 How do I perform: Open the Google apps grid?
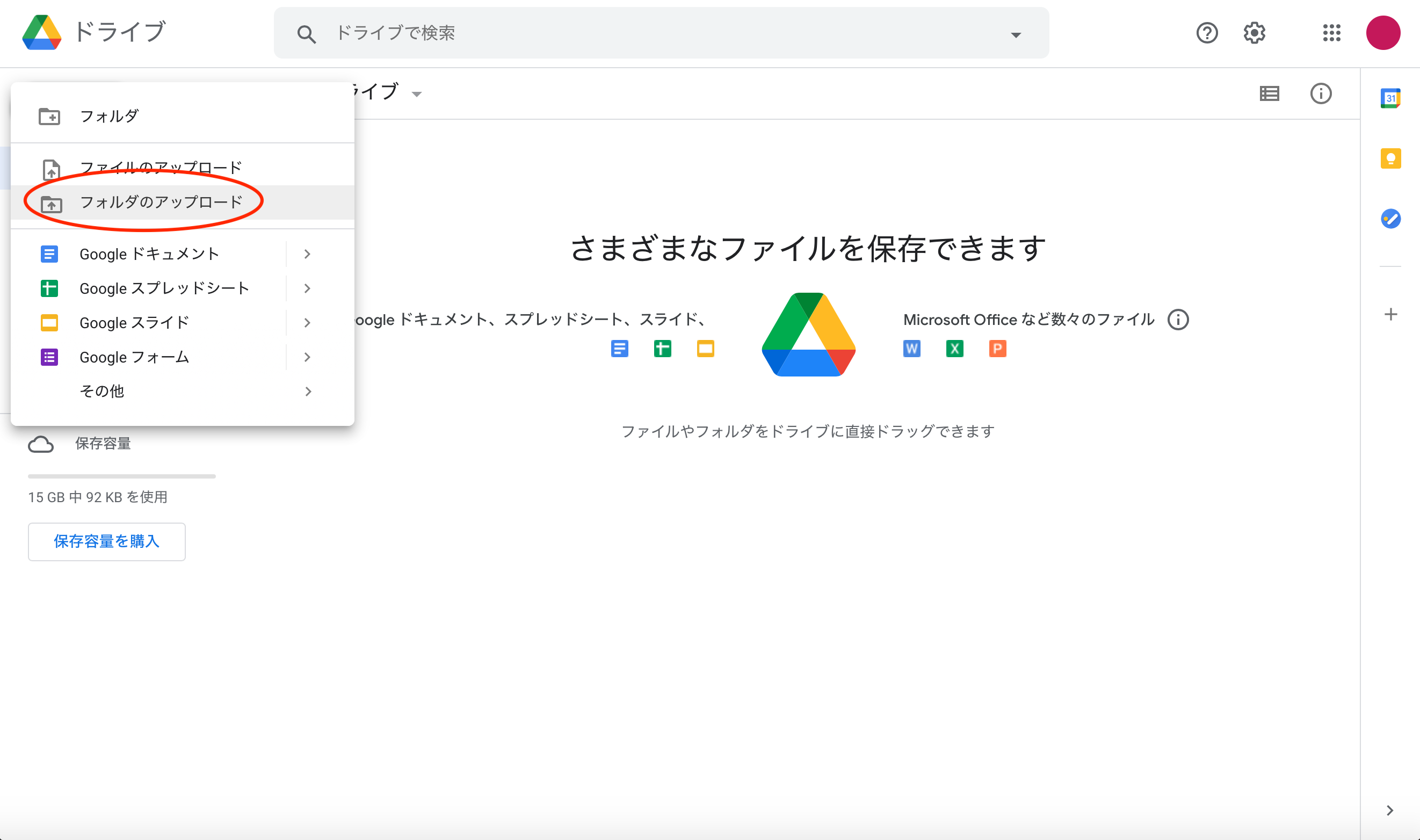[1332, 33]
